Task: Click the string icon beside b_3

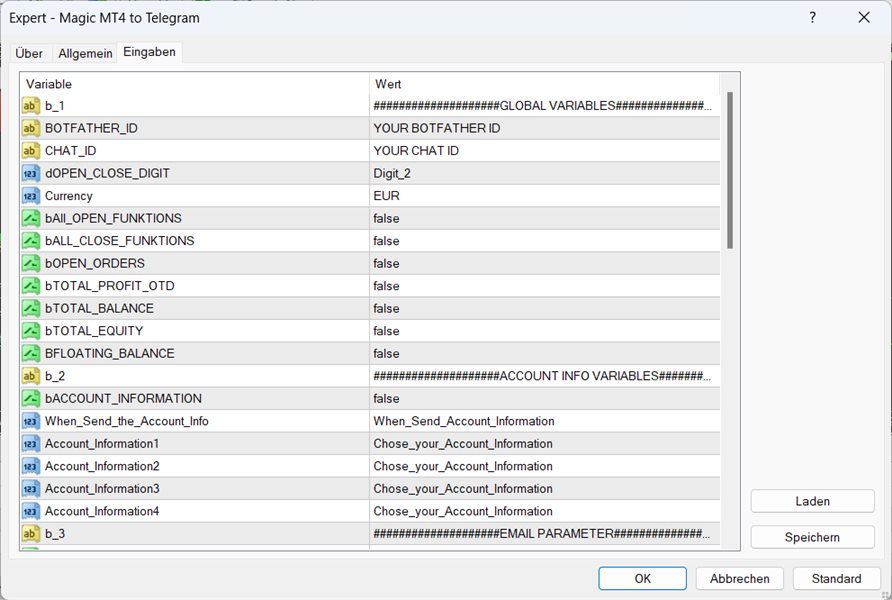Action: (30, 534)
